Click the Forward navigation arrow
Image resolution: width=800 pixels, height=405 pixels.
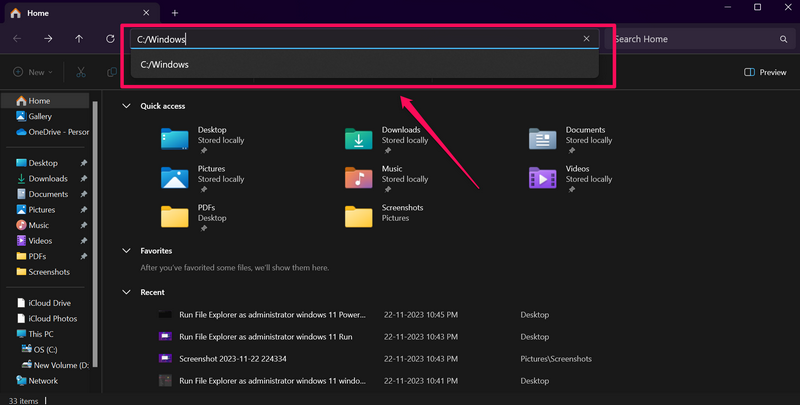(48, 39)
